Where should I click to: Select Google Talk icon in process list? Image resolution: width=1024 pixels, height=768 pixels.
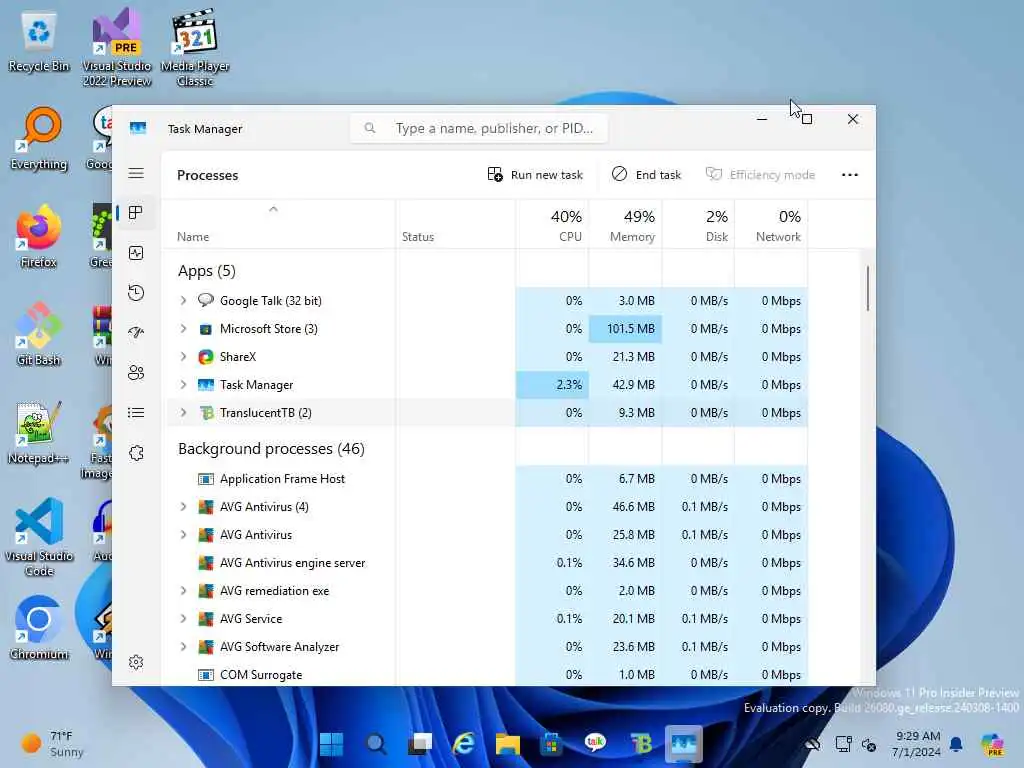point(206,300)
